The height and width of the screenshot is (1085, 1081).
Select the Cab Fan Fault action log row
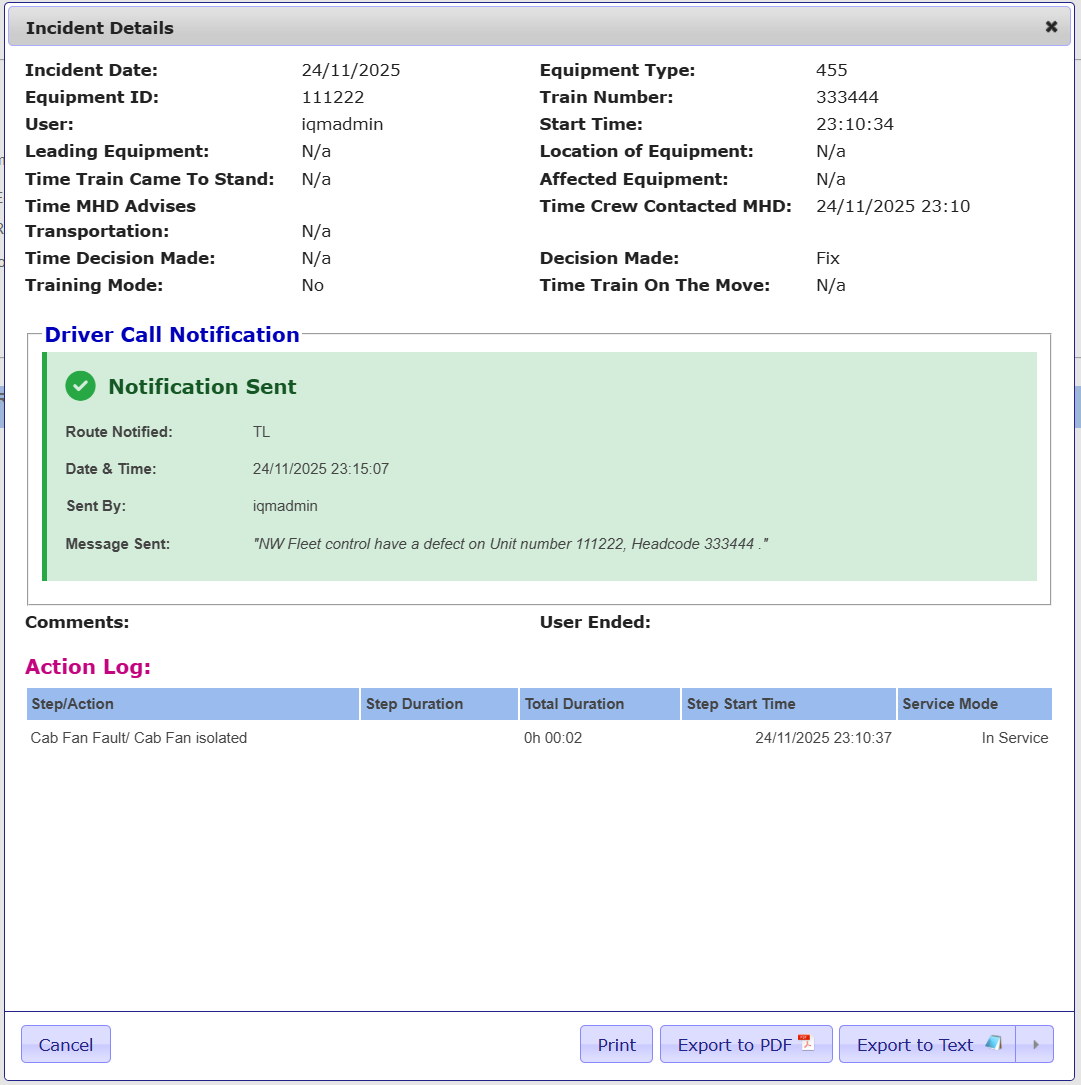coord(139,738)
